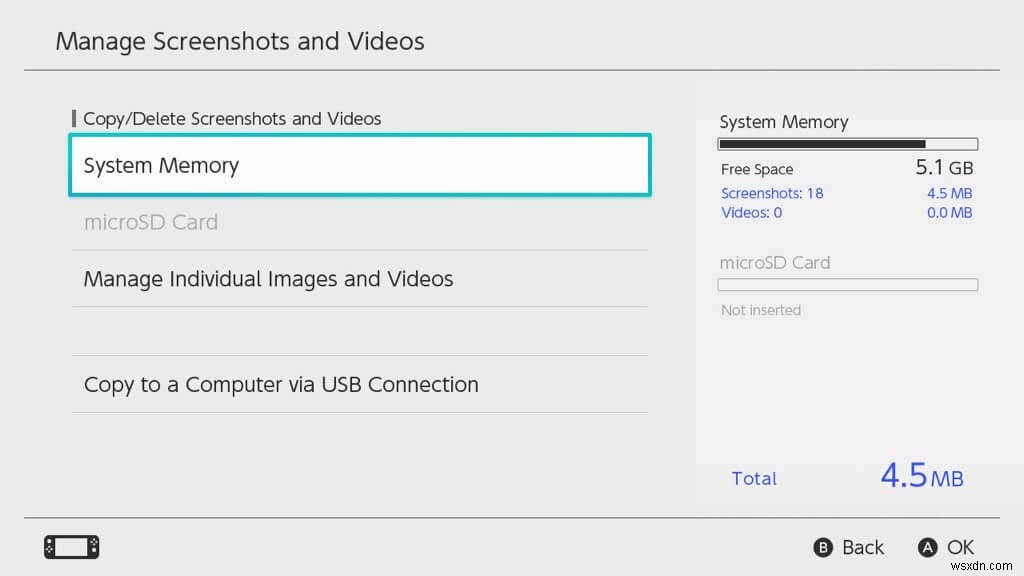This screenshot has width=1024, height=576.
Task: Click the Total 4.5 MB value
Action: [x=921, y=476]
